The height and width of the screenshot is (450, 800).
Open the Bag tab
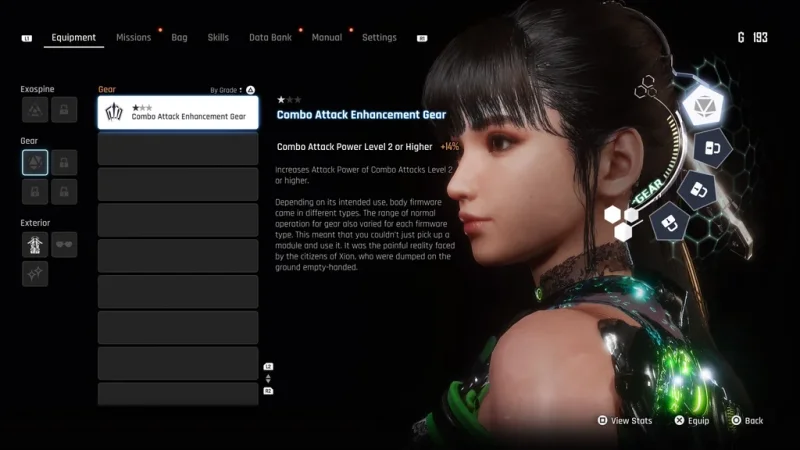pos(179,37)
